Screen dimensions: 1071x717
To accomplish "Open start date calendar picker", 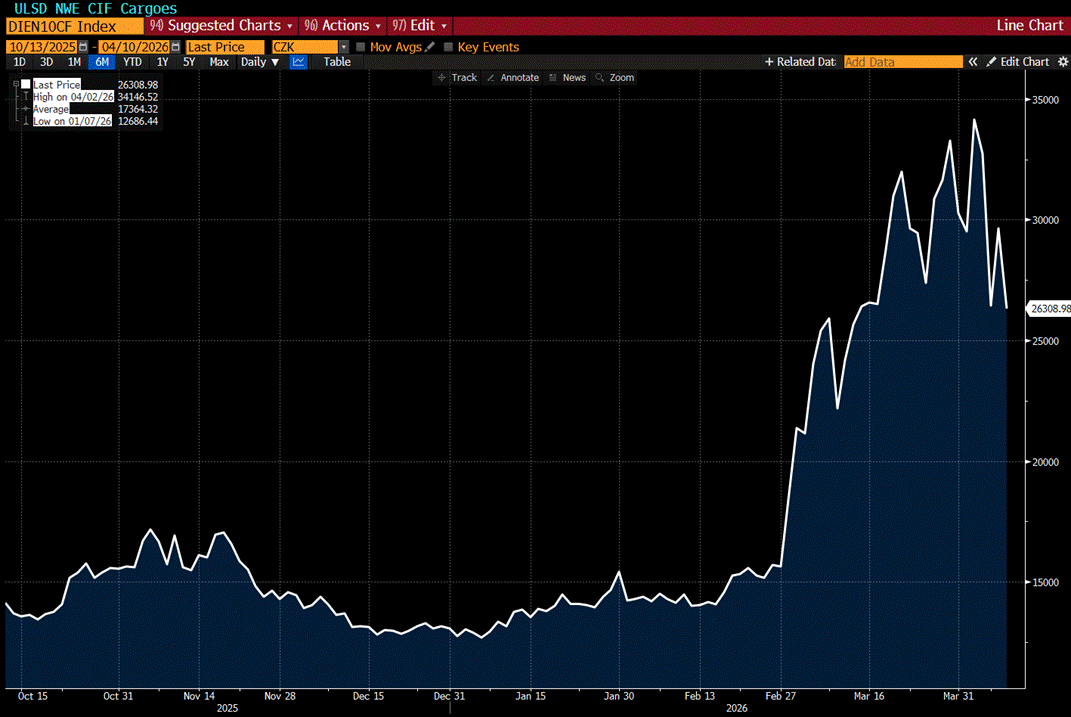I will (x=82, y=47).
